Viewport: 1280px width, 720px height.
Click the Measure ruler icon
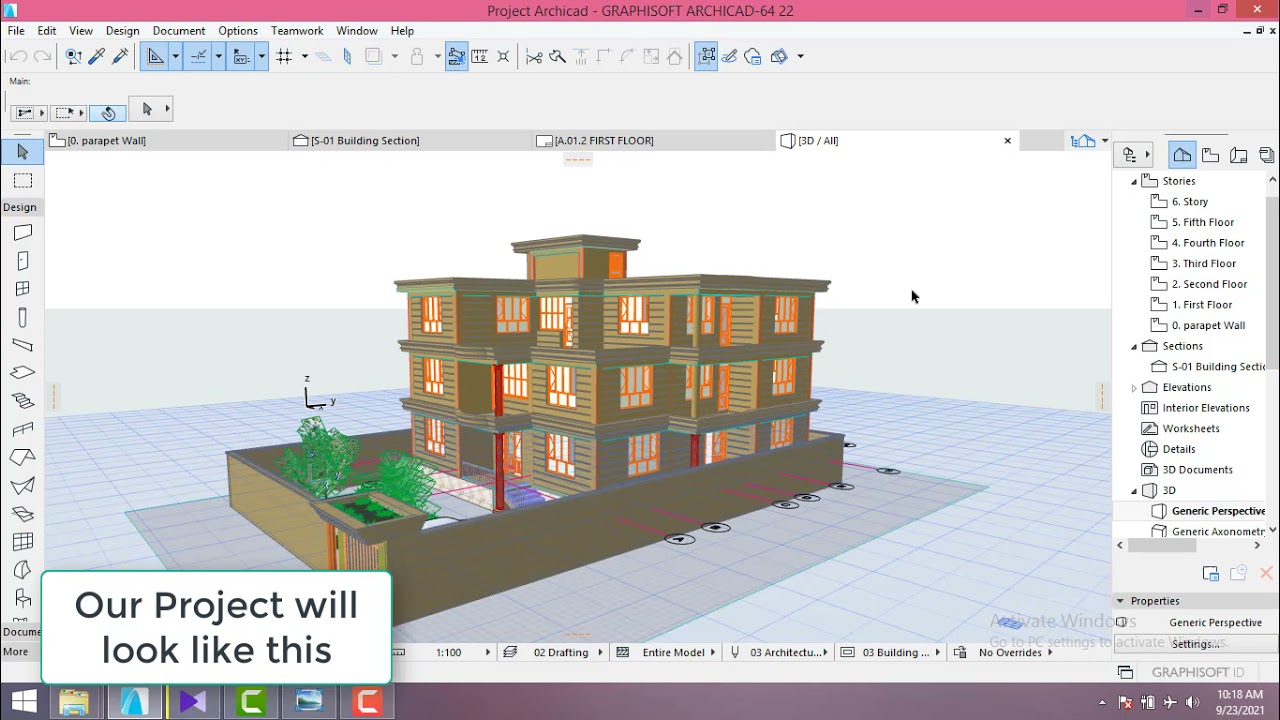tap(479, 56)
